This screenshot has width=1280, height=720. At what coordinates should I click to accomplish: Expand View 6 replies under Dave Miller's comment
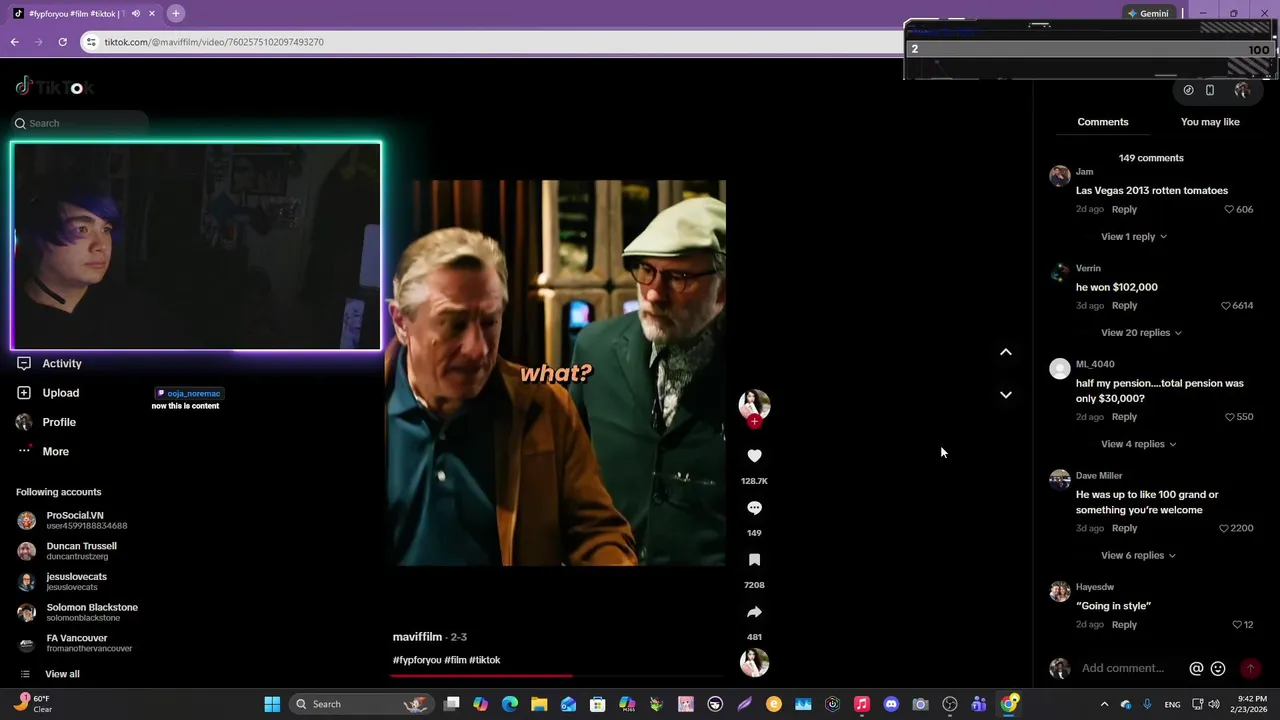(1138, 555)
